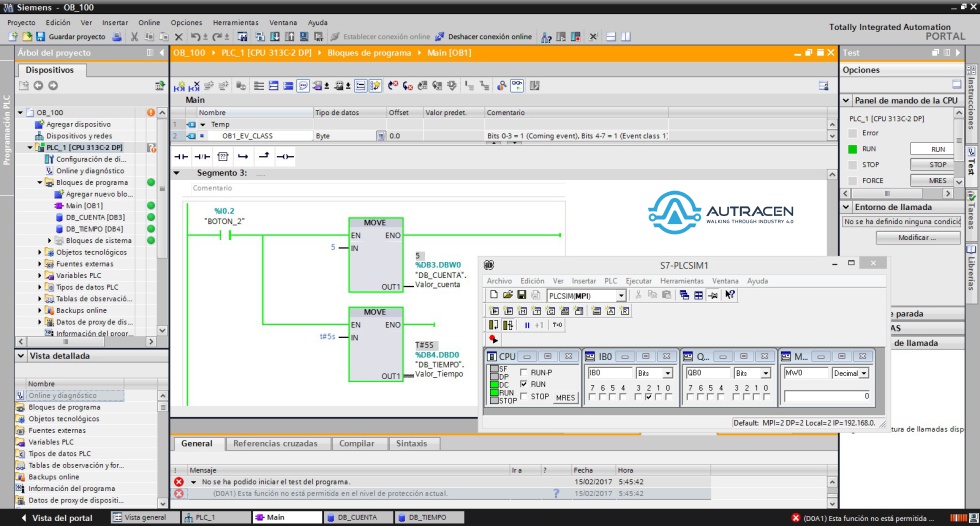Click new file icon in PLCSIM
This screenshot has height=526, width=980.
pos(494,295)
